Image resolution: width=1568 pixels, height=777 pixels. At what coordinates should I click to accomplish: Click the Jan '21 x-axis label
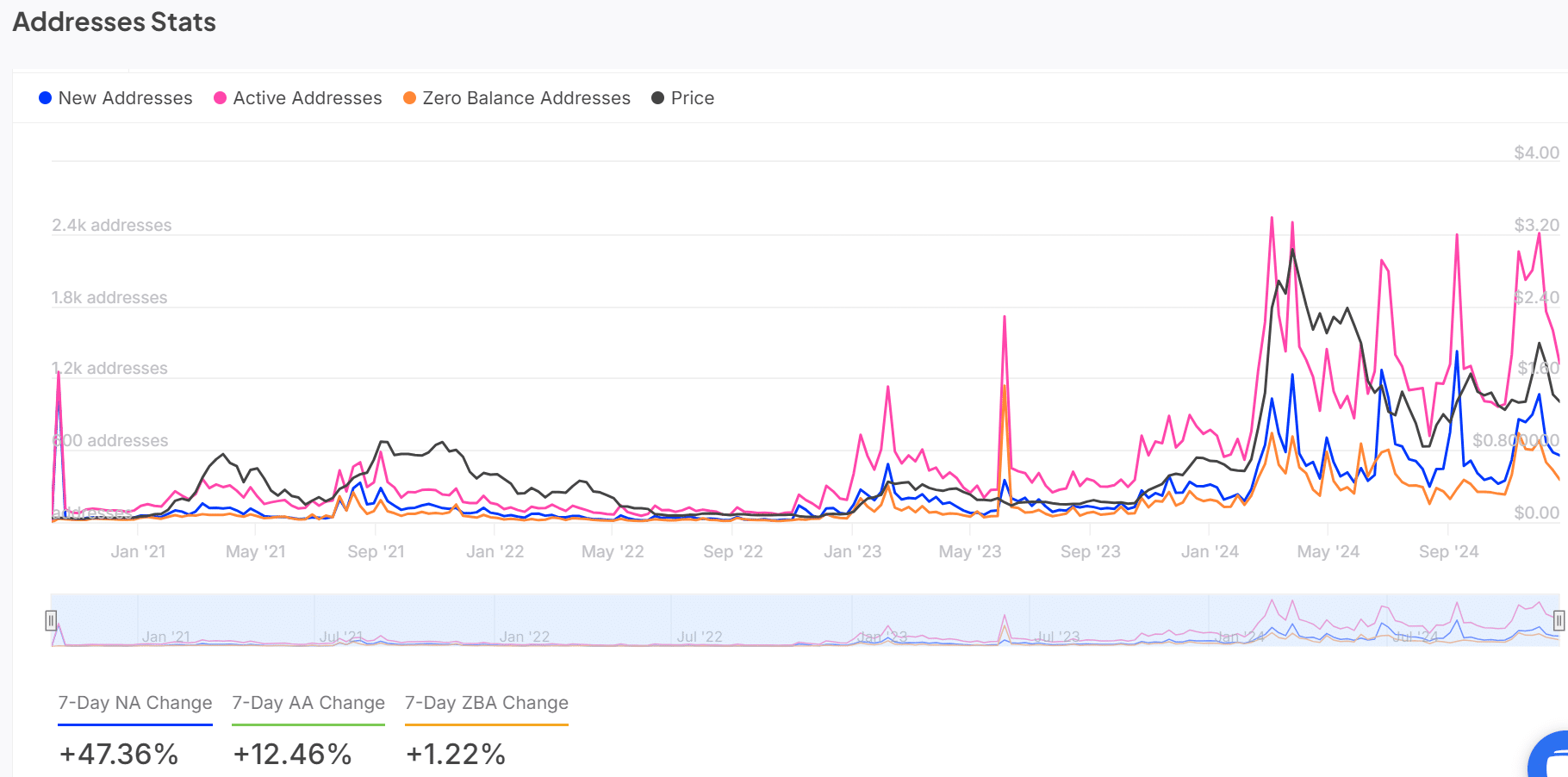point(138,551)
